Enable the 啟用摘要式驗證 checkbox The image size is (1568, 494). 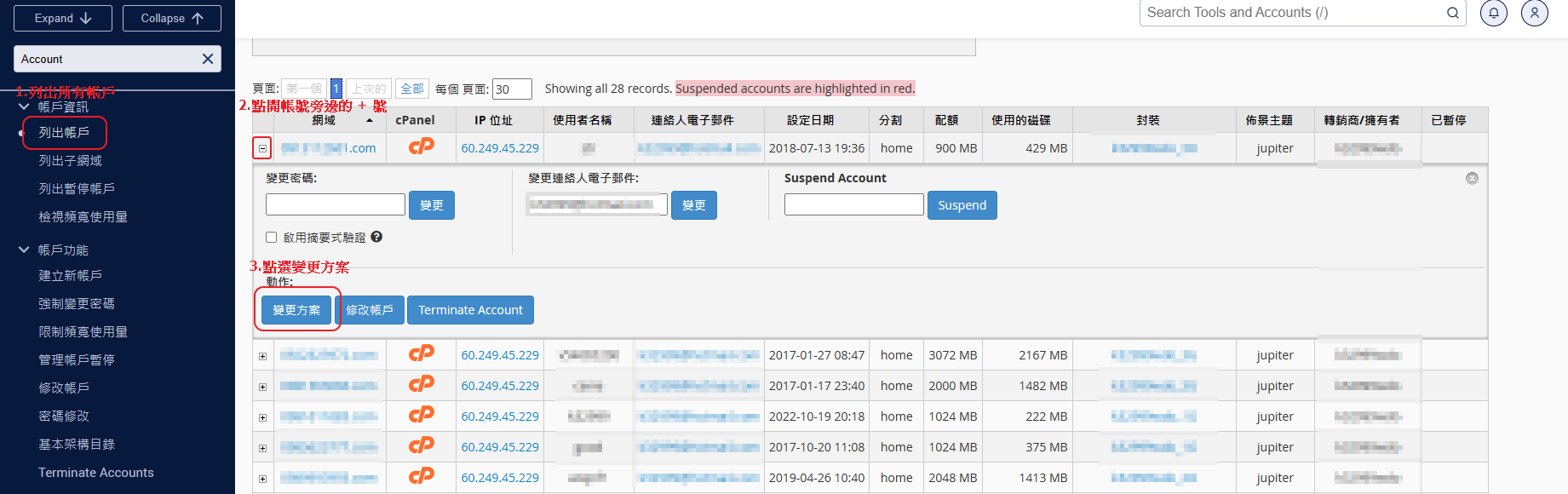(x=272, y=238)
